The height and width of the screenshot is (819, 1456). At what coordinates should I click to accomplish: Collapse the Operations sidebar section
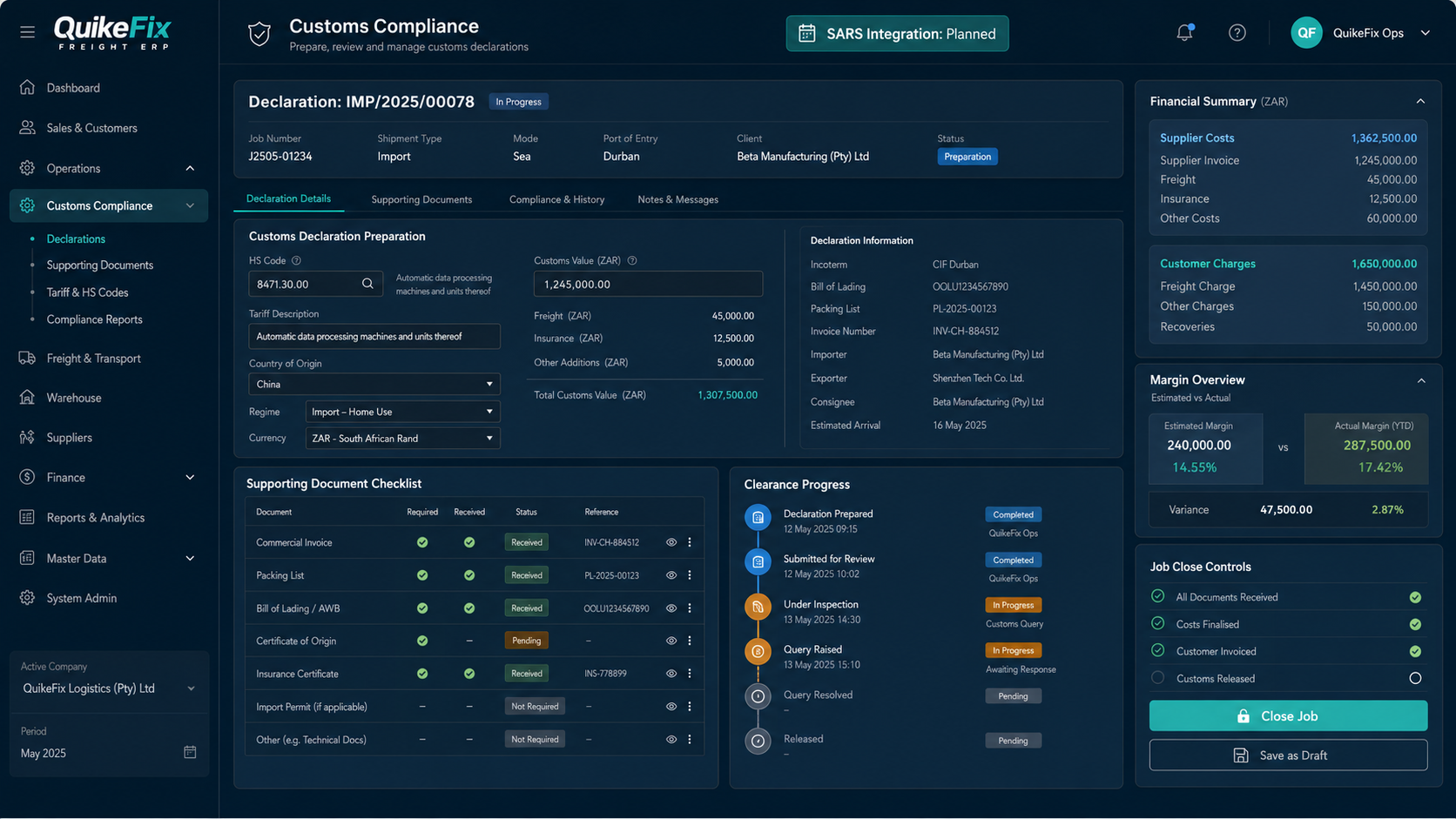(x=190, y=168)
